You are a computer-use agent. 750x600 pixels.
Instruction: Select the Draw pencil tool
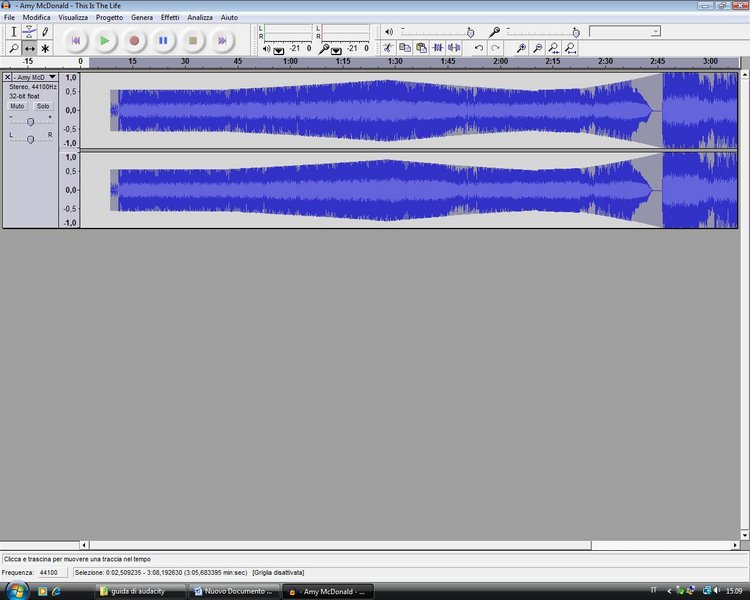[45, 32]
